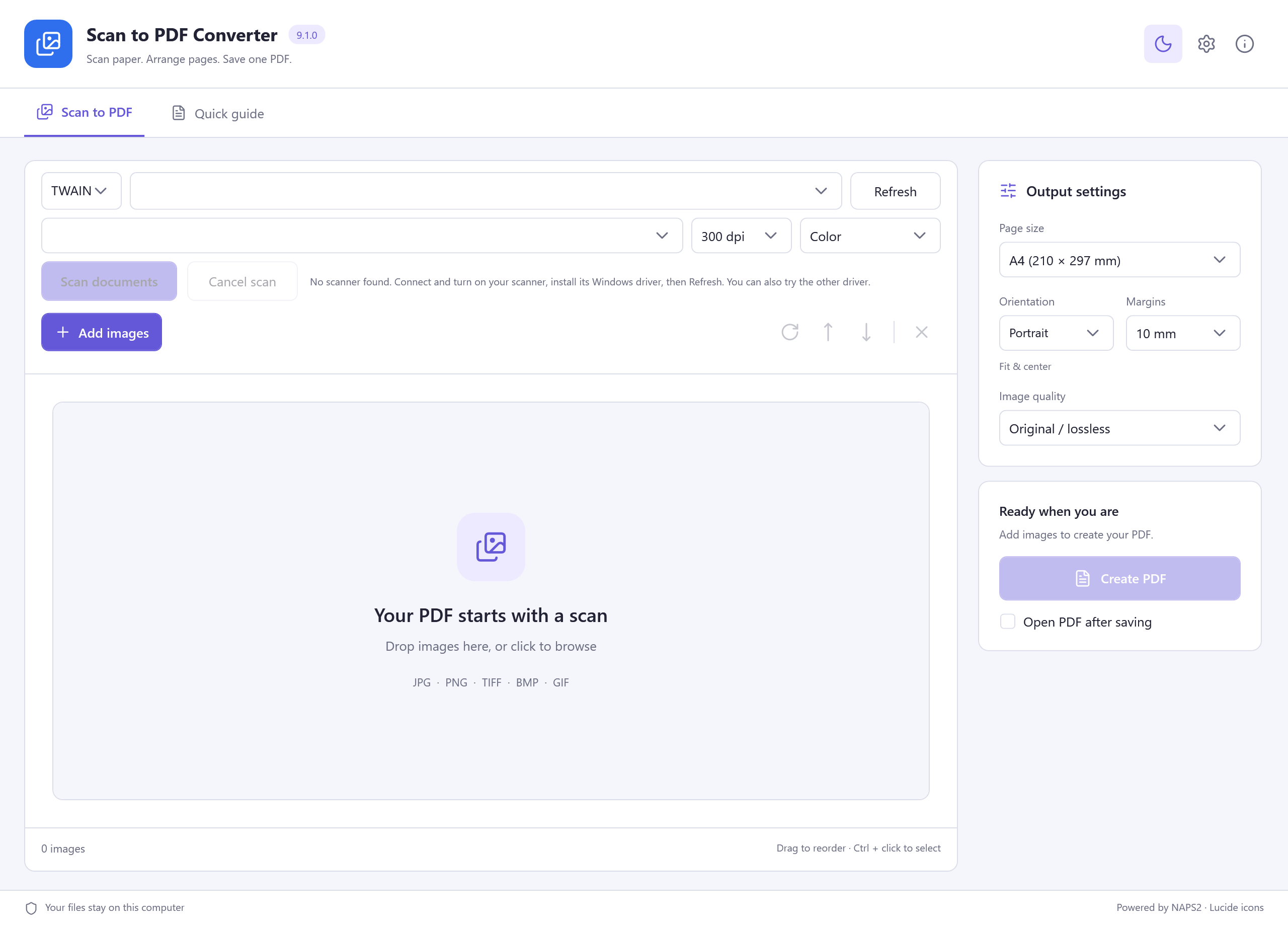Open the Portrait orientation dropdown
Viewport: 1288px width, 926px height.
[x=1056, y=333]
